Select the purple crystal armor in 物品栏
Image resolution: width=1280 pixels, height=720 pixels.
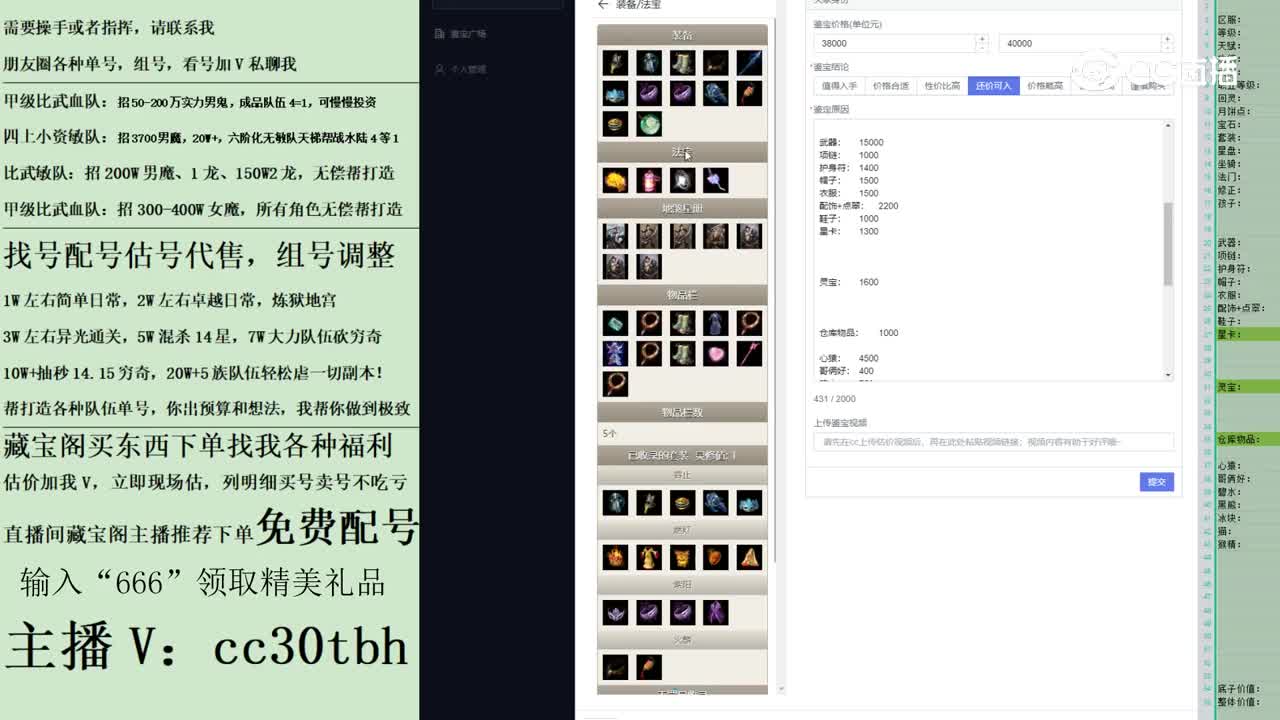615,353
